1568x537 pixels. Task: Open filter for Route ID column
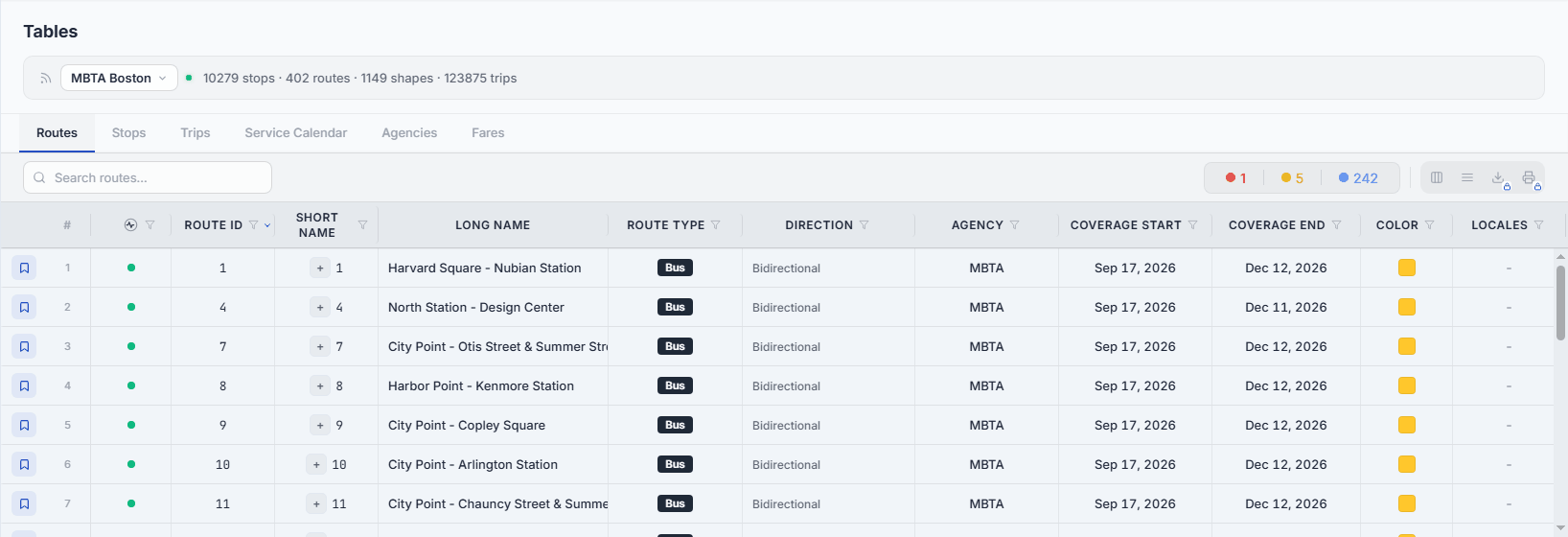click(x=253, y=225)
